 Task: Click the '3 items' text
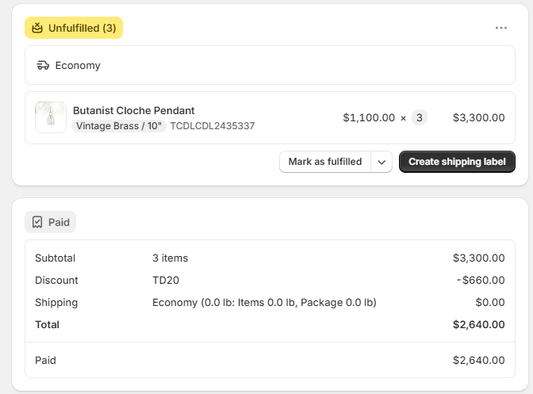[x=170, y=258]
